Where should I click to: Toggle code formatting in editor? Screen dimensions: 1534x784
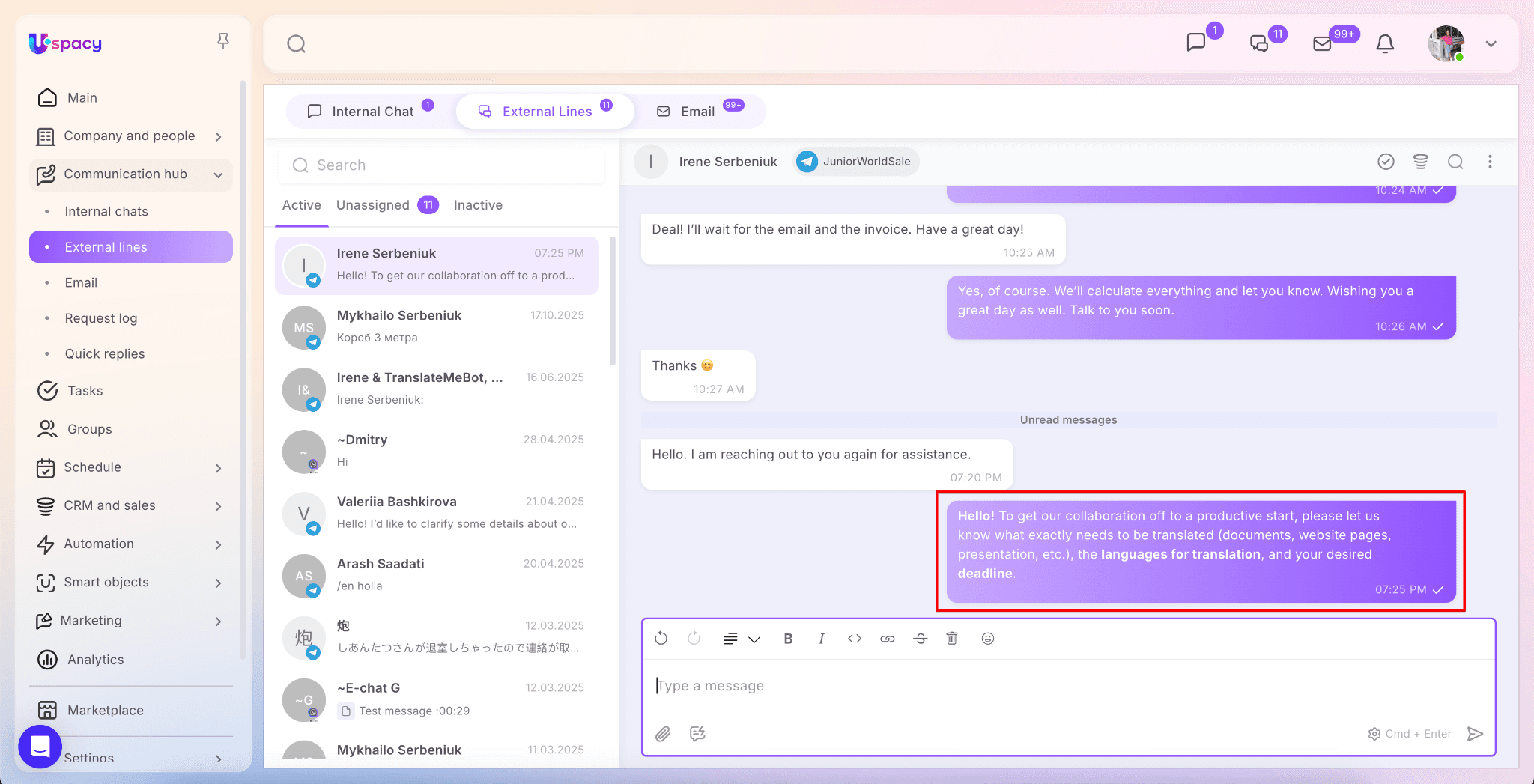(x=855, y=639)
